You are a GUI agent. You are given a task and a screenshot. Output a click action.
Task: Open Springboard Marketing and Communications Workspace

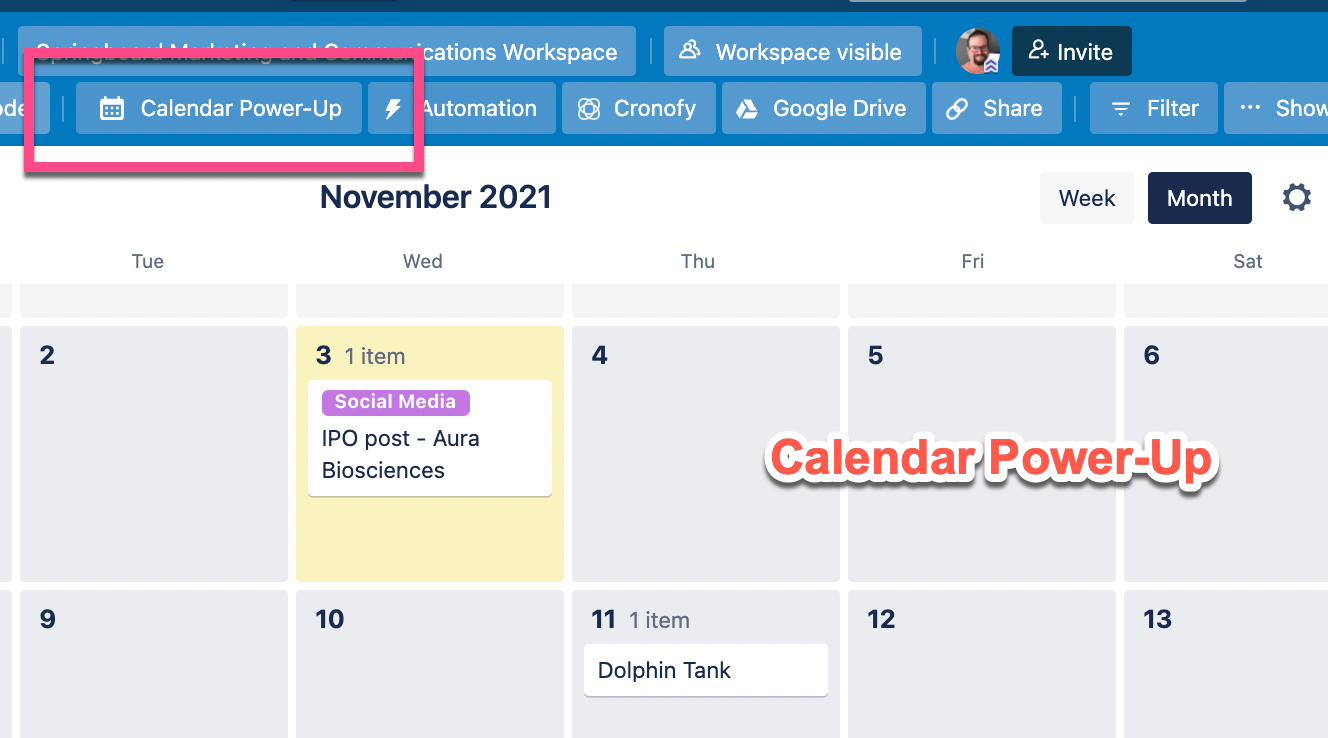point(330,51)
